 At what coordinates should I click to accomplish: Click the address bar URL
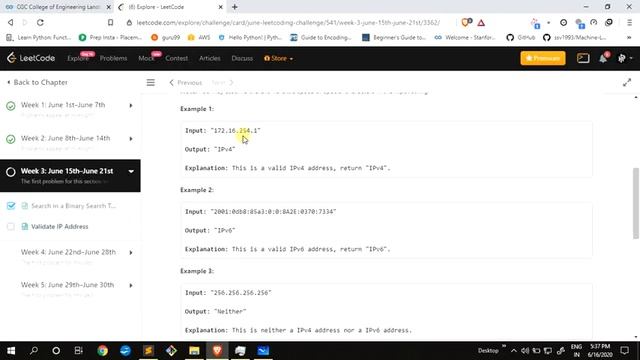pyautogui.click(x=288, y=23)
